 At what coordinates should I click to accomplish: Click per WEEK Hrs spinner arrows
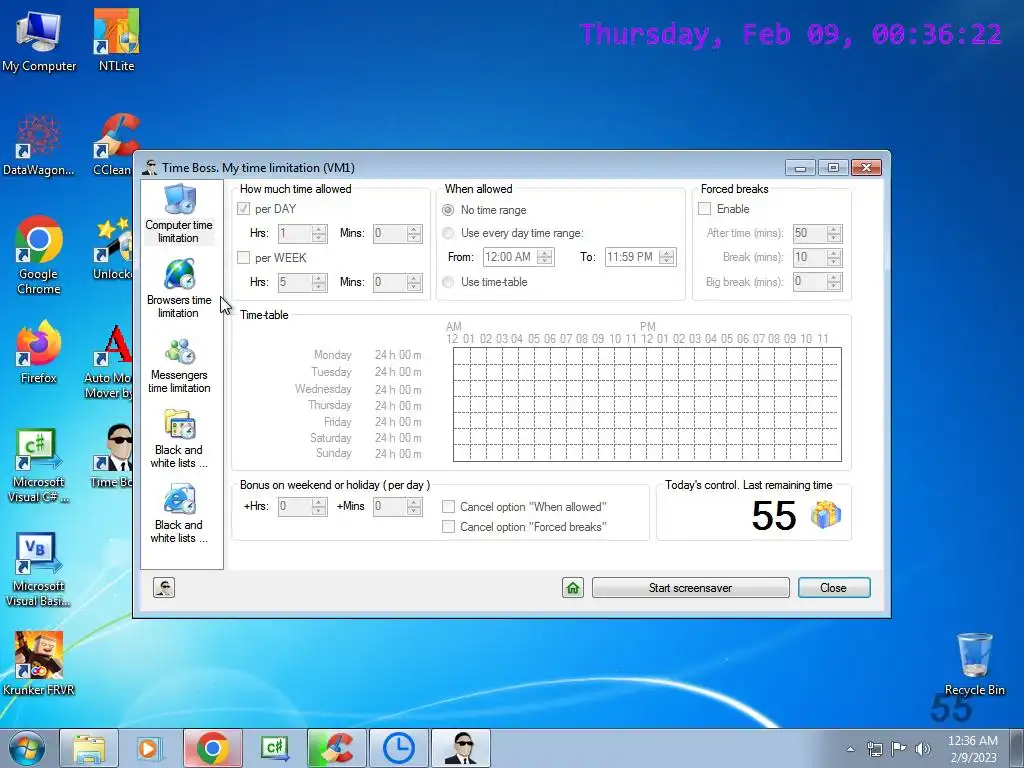click(319, 282)
